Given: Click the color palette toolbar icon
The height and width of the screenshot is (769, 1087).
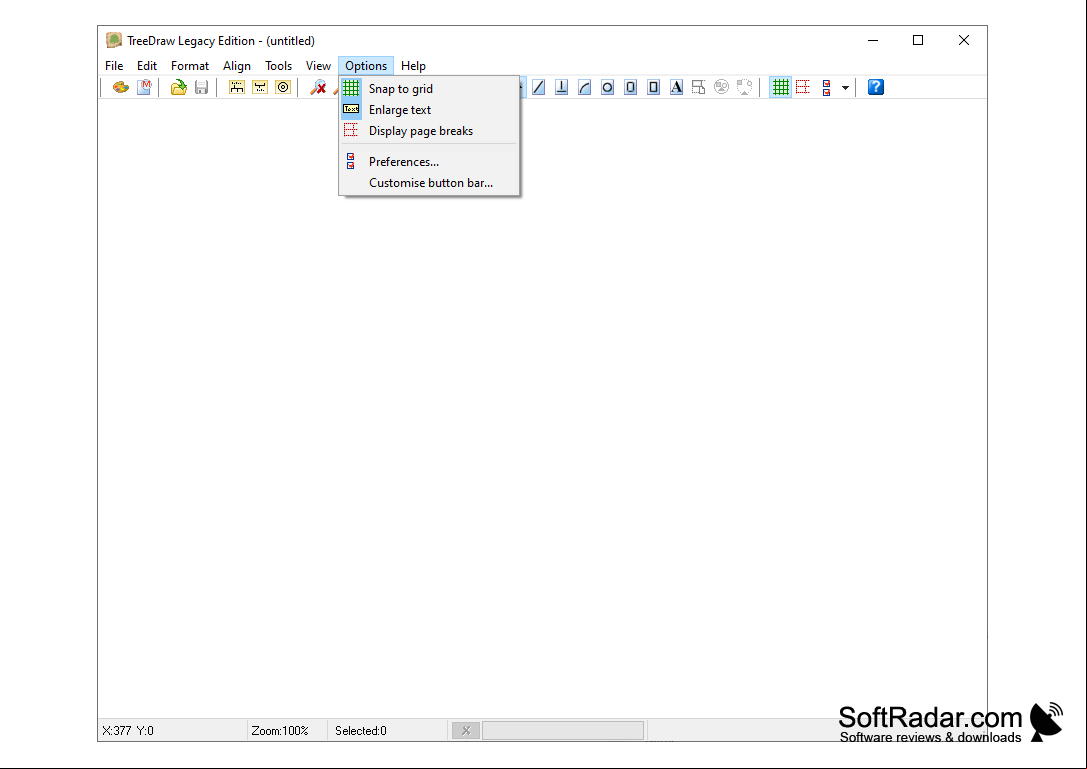Looking at the screenshot, I should click(x=121, y=87).
